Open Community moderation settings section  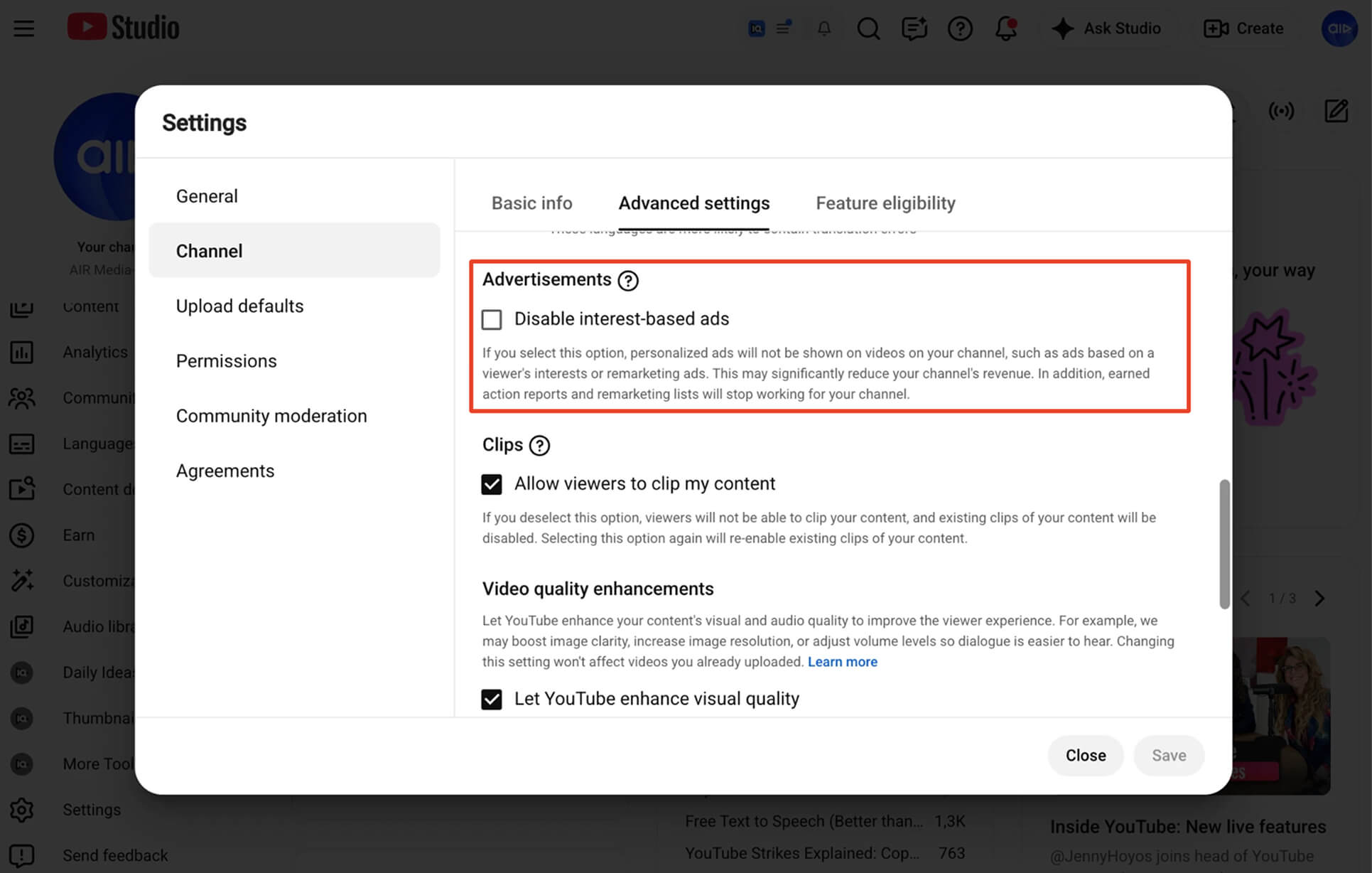294,415
